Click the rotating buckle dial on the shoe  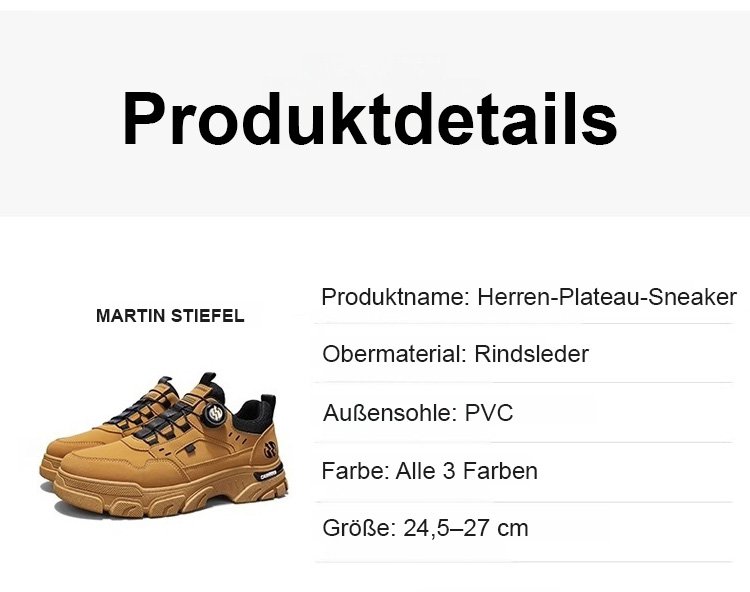(218, 410)
